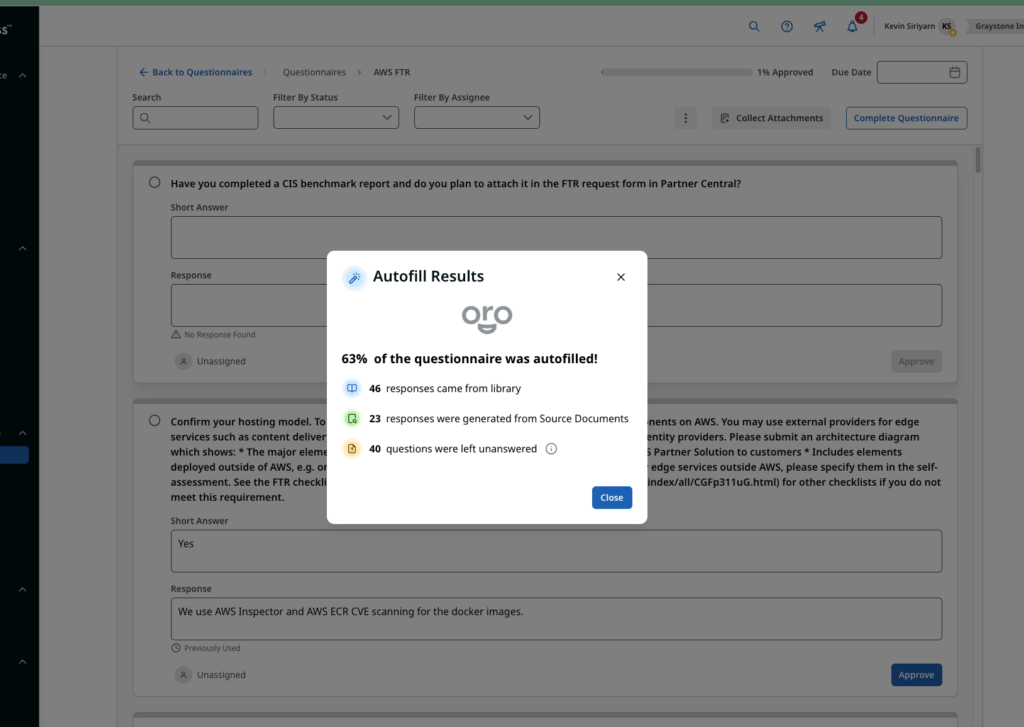1024x727 pixels.
Task: Open the help question mark icon
Action: click(787, 26)
